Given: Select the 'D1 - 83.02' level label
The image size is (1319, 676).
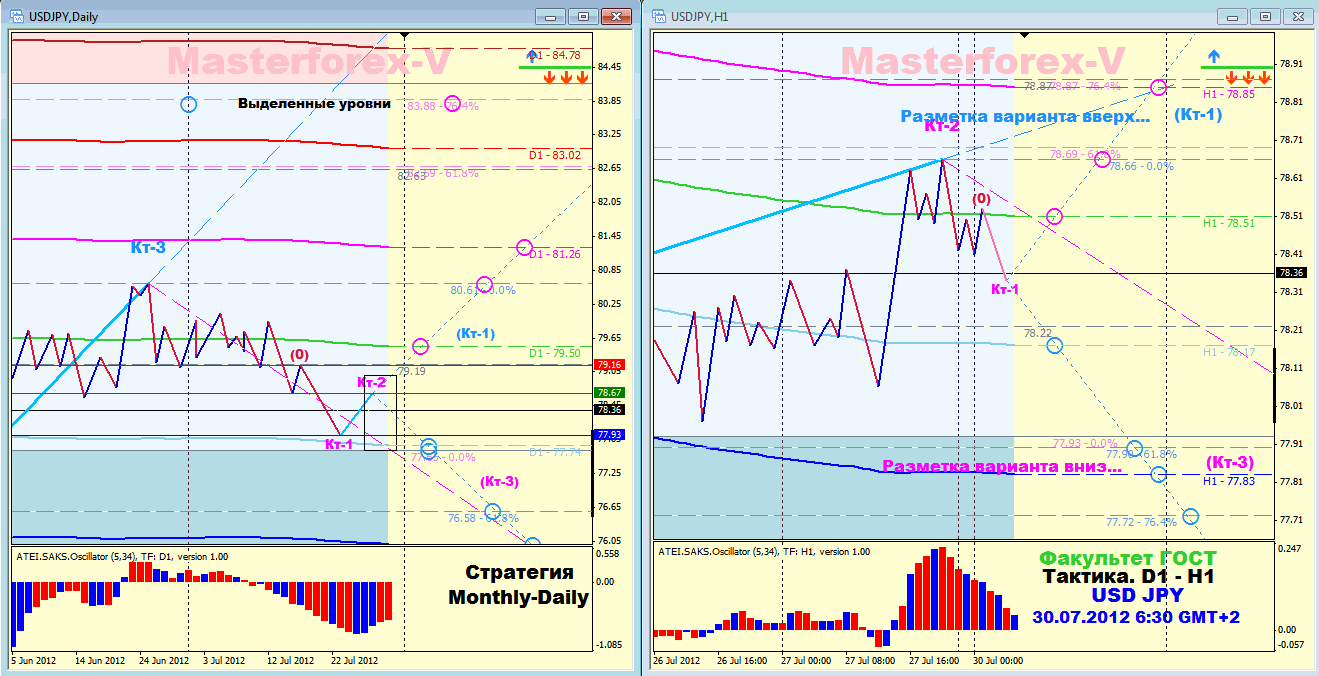Looking at the screenshot, I should click(x=555, y=155).
